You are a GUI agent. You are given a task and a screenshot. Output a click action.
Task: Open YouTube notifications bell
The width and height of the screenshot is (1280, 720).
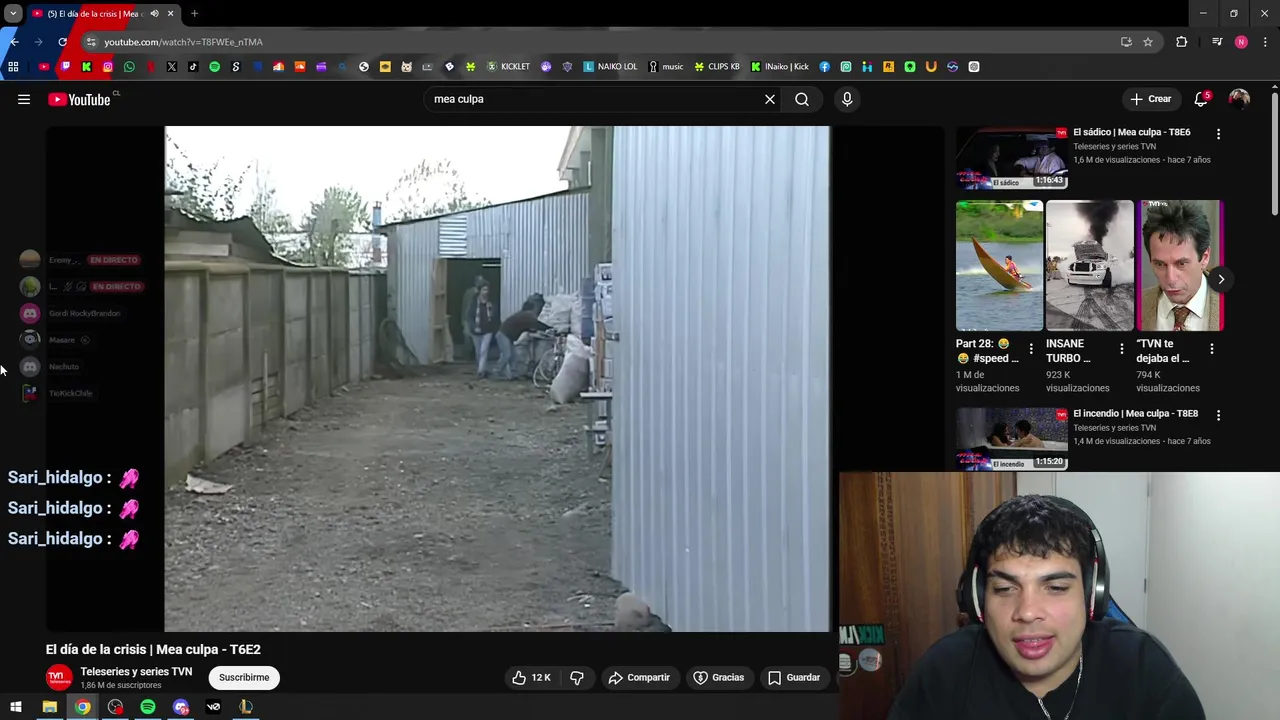1201,99
